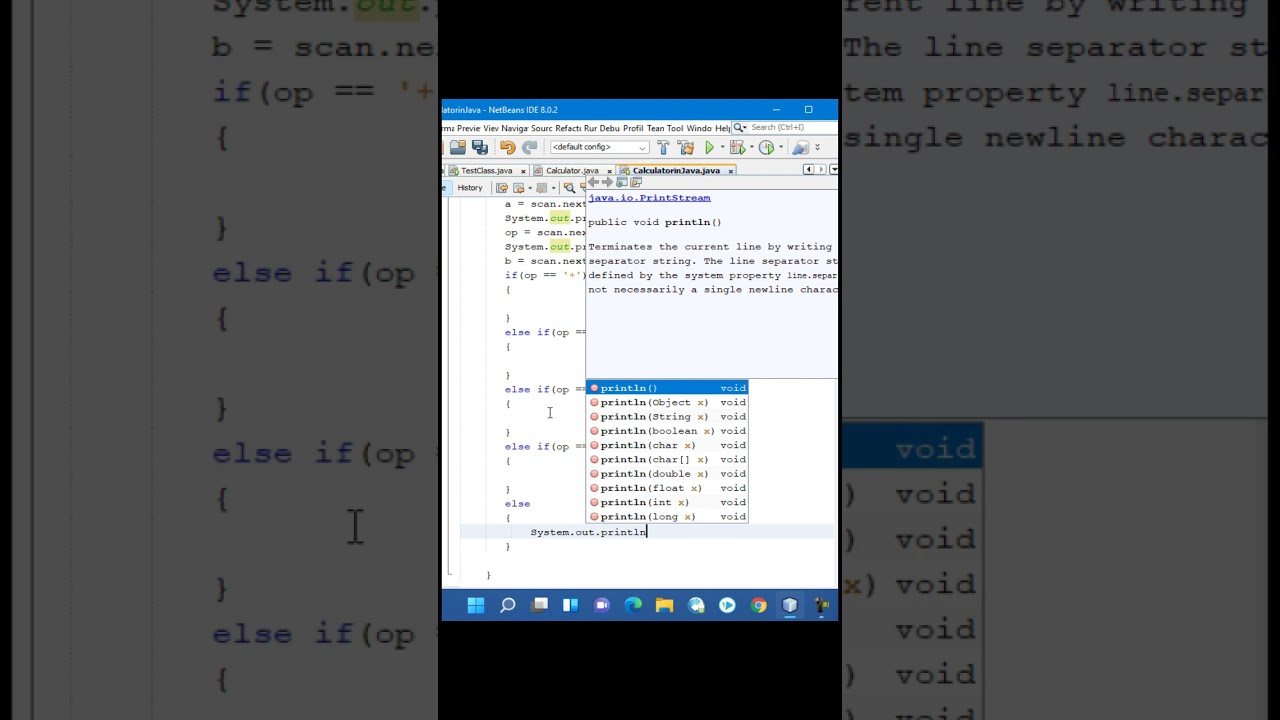The image size is (1280, 720).
Task: Click the editor find selection magnifier icon
Action: tap(569, 188)
